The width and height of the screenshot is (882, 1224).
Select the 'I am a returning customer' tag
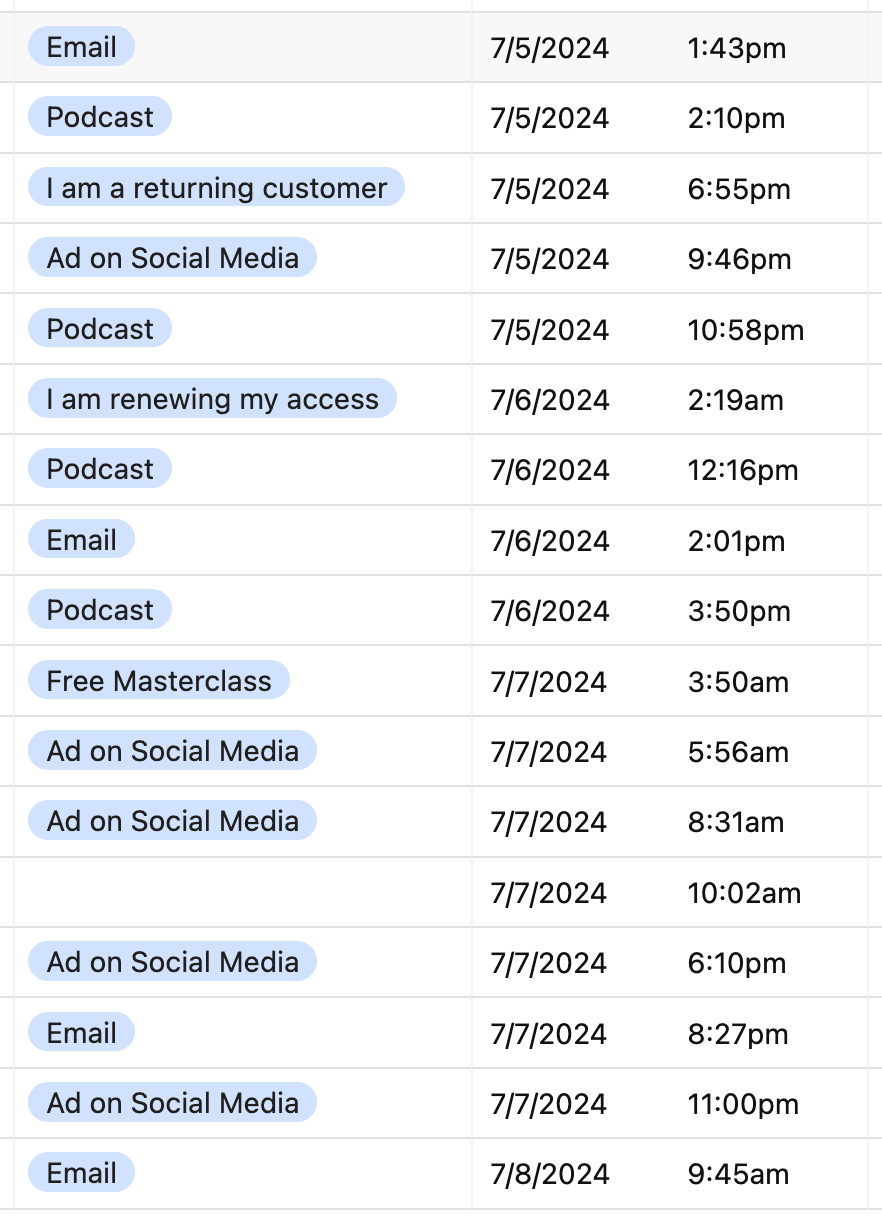tap(216, 188)
